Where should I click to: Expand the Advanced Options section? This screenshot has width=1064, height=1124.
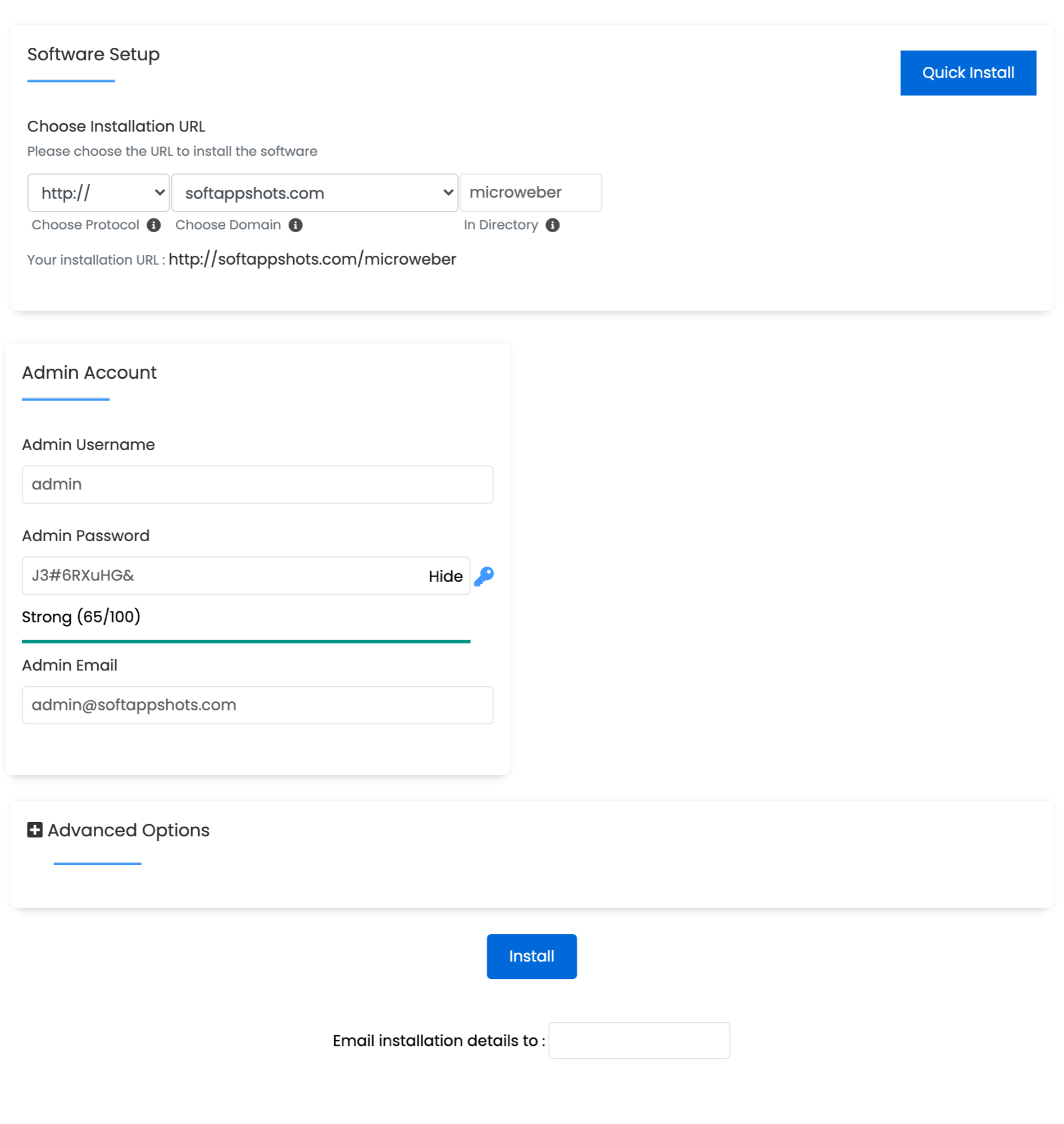pos(128,830)
